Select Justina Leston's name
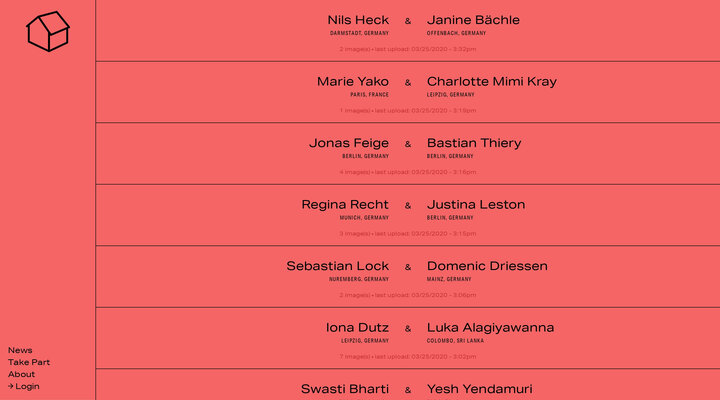The image size is (720, 400). 476,205
